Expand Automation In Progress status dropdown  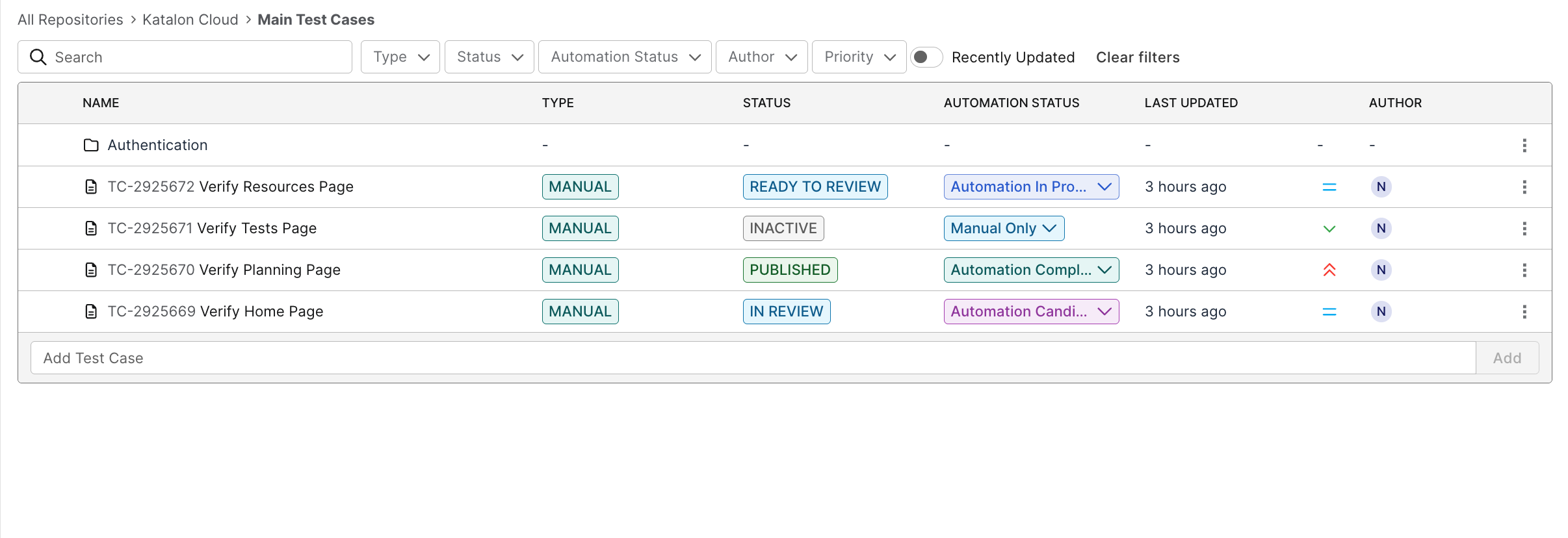coord(1032,187)
